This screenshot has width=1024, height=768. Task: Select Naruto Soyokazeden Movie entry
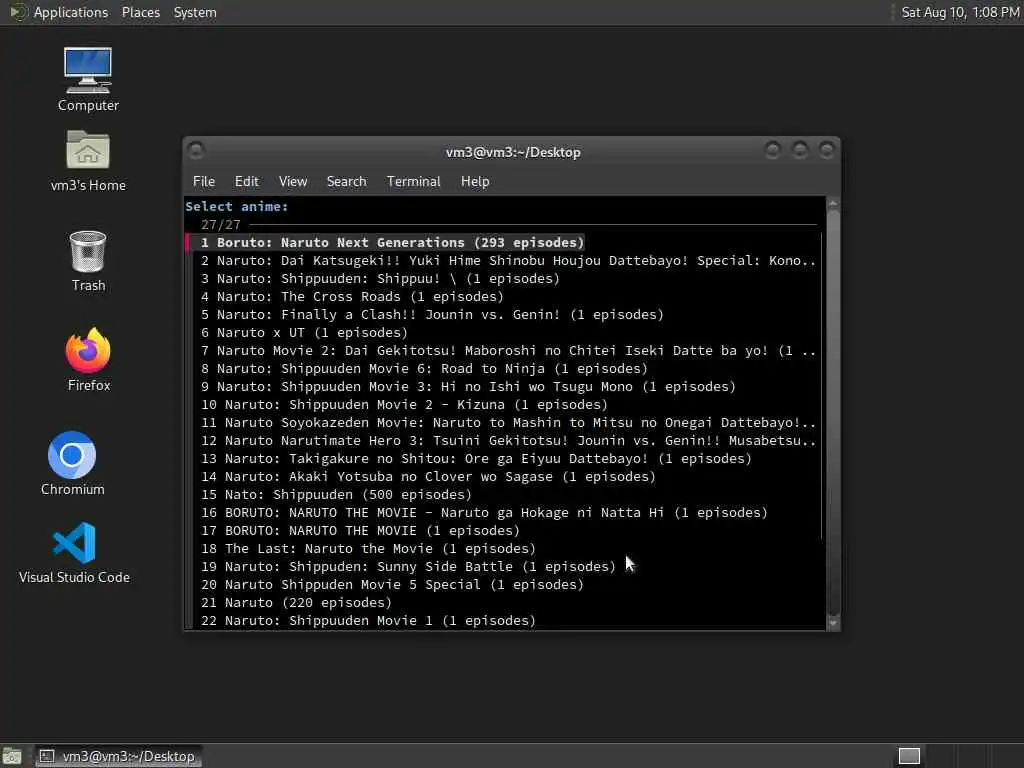click(x=508, y=423)
